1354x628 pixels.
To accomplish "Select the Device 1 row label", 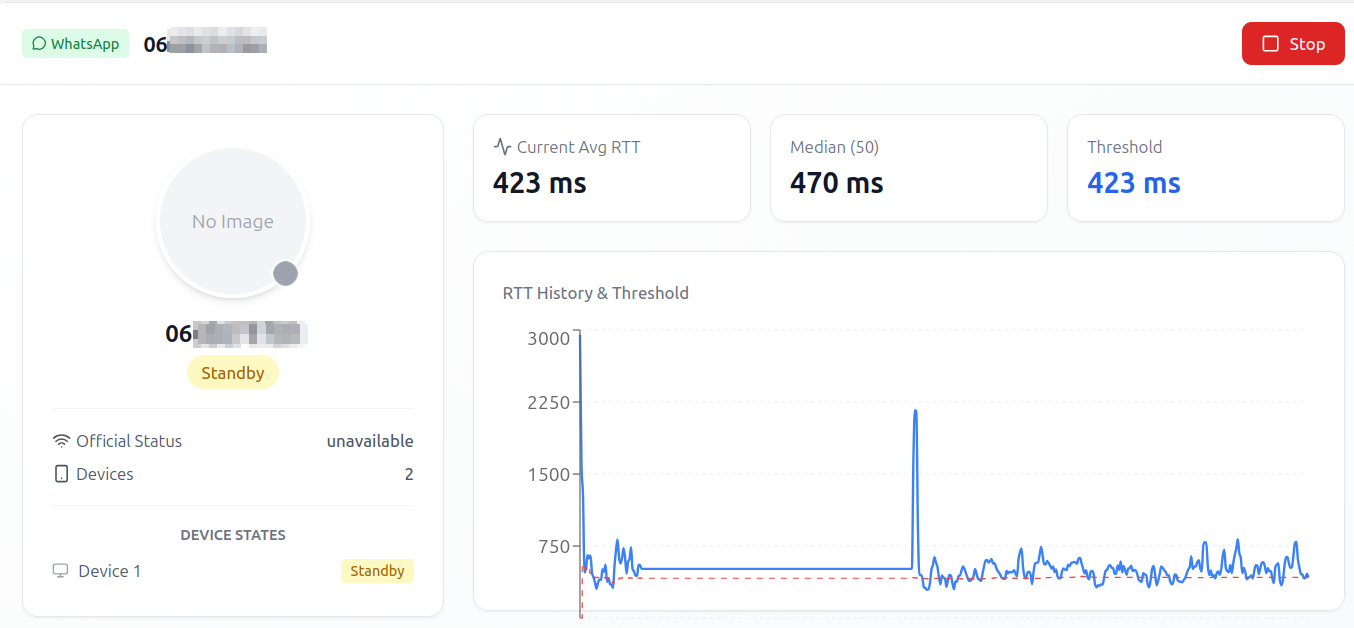I will (x=109, y=571).
